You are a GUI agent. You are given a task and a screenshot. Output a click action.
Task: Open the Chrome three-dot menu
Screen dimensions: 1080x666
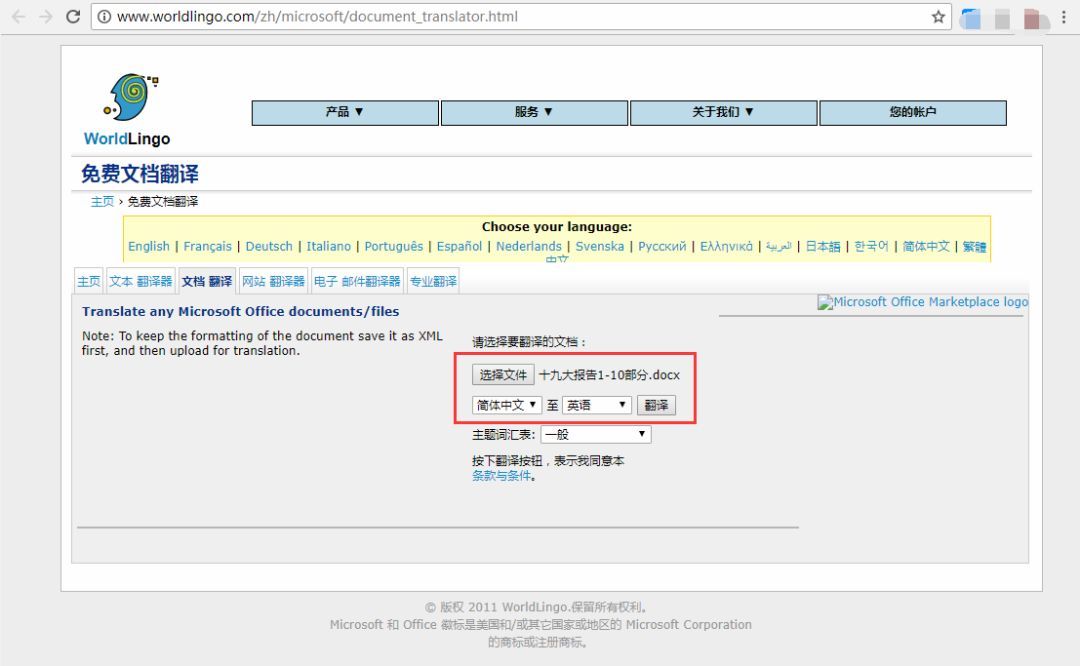pyautogui.click(x=1063, y=17)
